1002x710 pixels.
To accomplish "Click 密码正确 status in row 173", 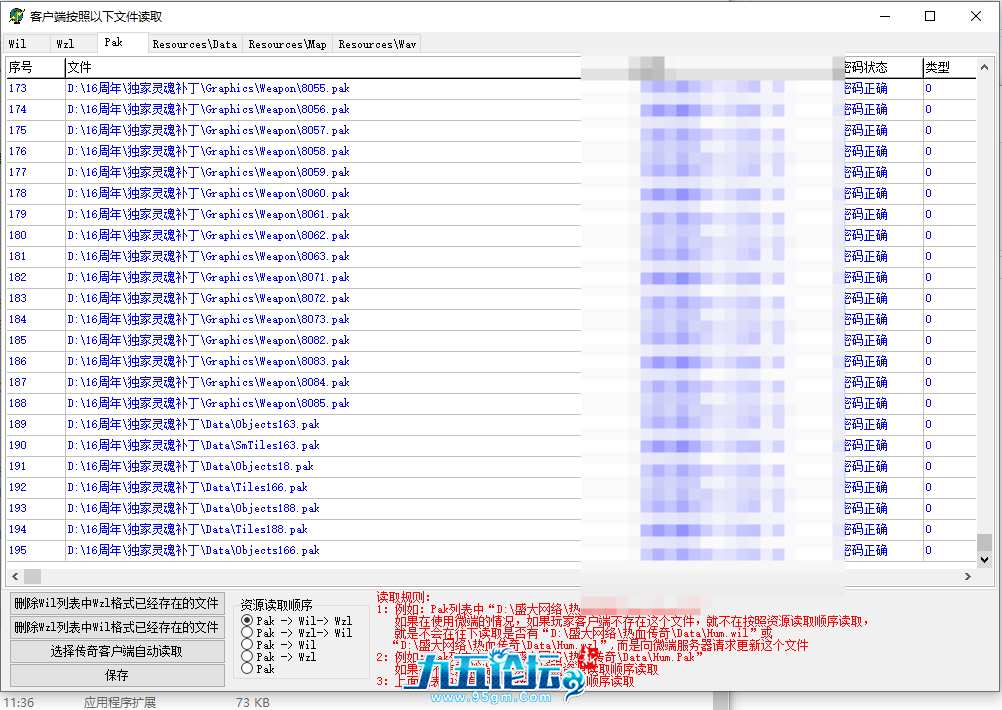I will 866,88.
